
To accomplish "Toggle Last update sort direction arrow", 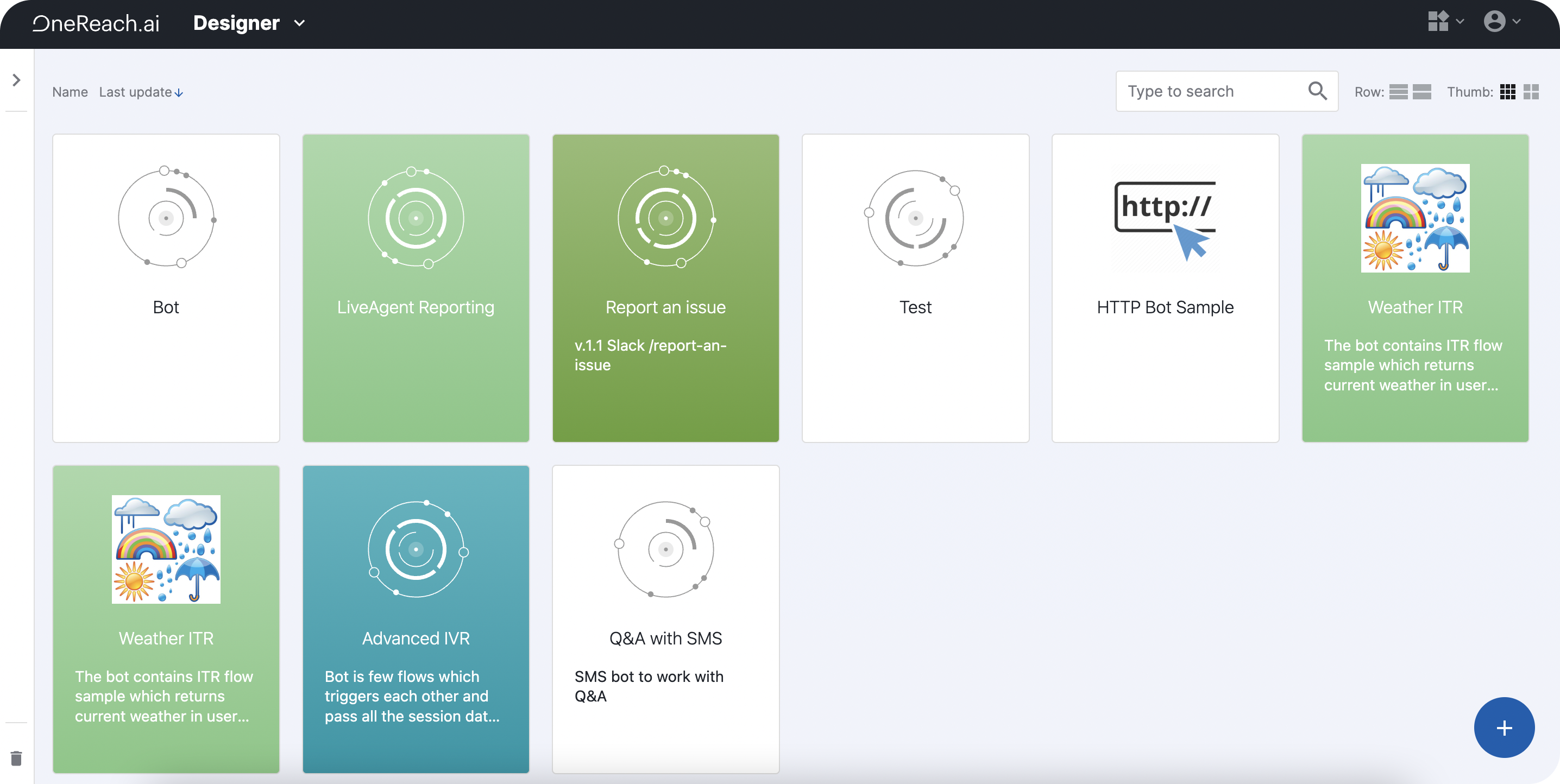I will click(x=179, y=93).
